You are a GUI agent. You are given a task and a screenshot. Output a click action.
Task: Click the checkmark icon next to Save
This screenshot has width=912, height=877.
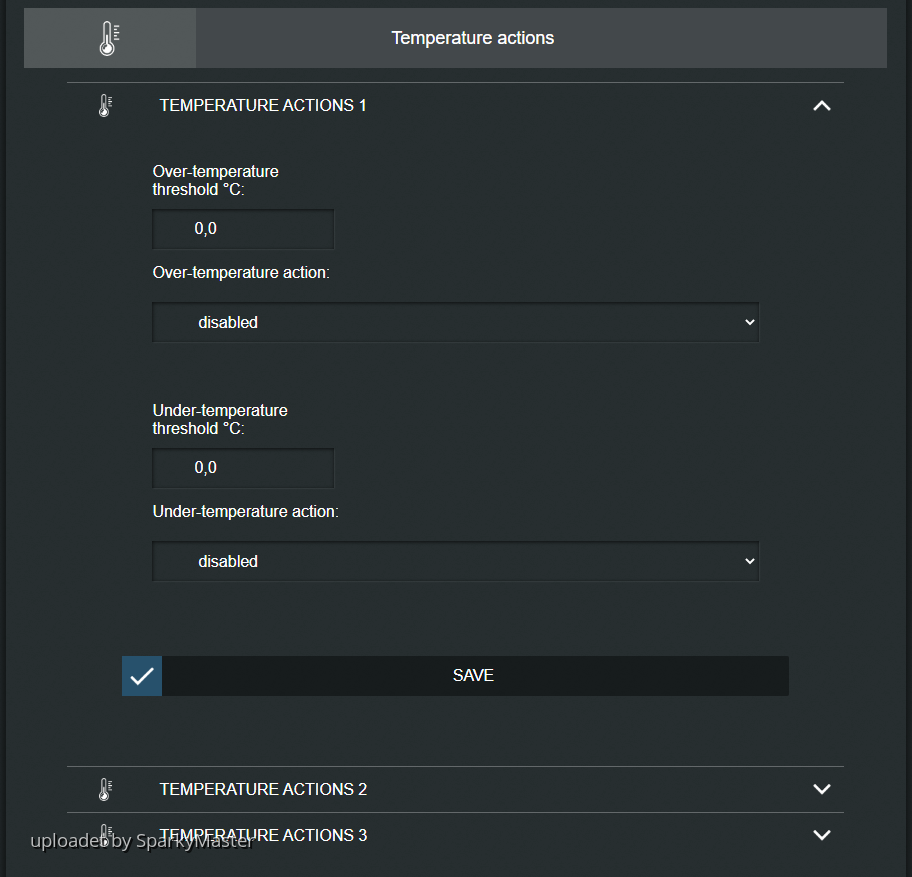point(142,676)
